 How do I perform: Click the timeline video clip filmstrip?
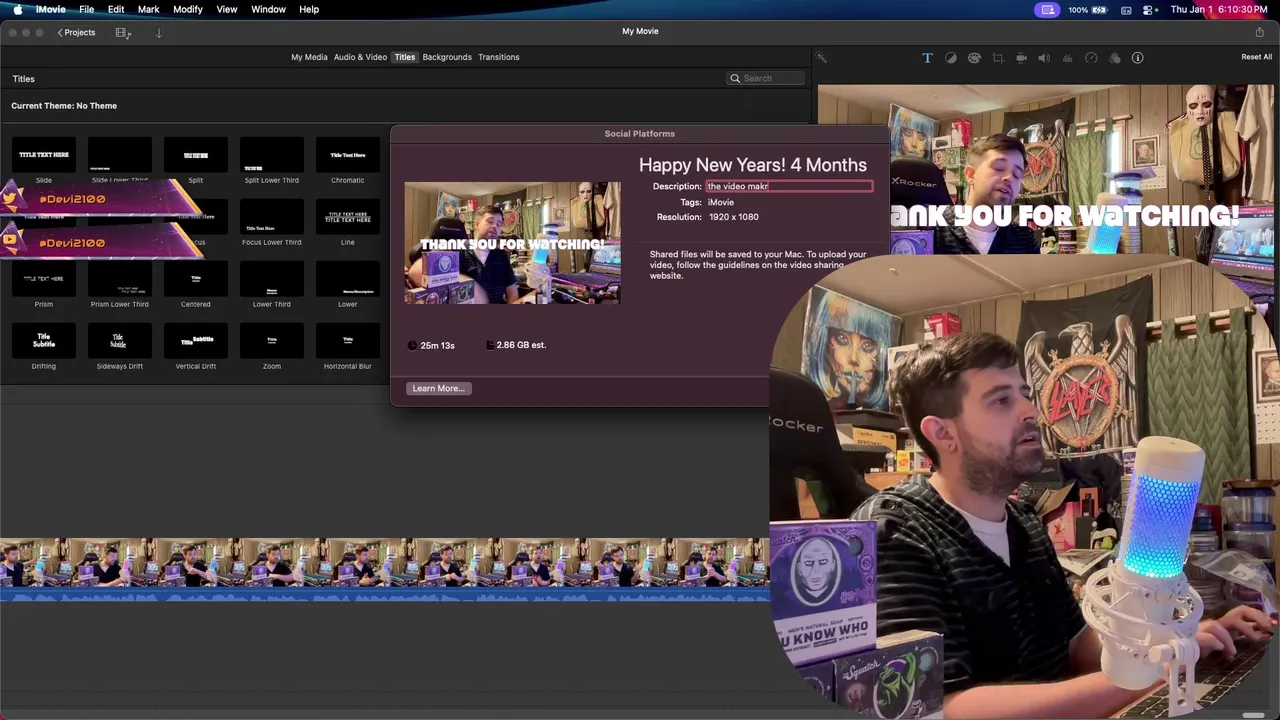(385, 563)
